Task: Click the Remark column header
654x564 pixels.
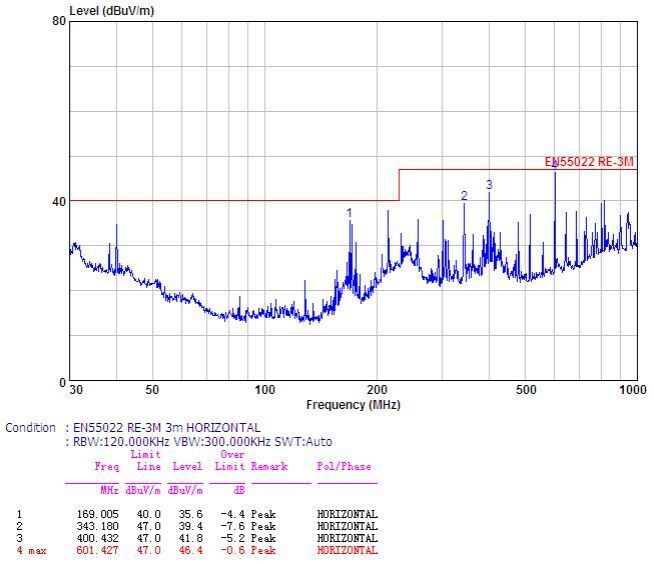Action: click(269, 466)
